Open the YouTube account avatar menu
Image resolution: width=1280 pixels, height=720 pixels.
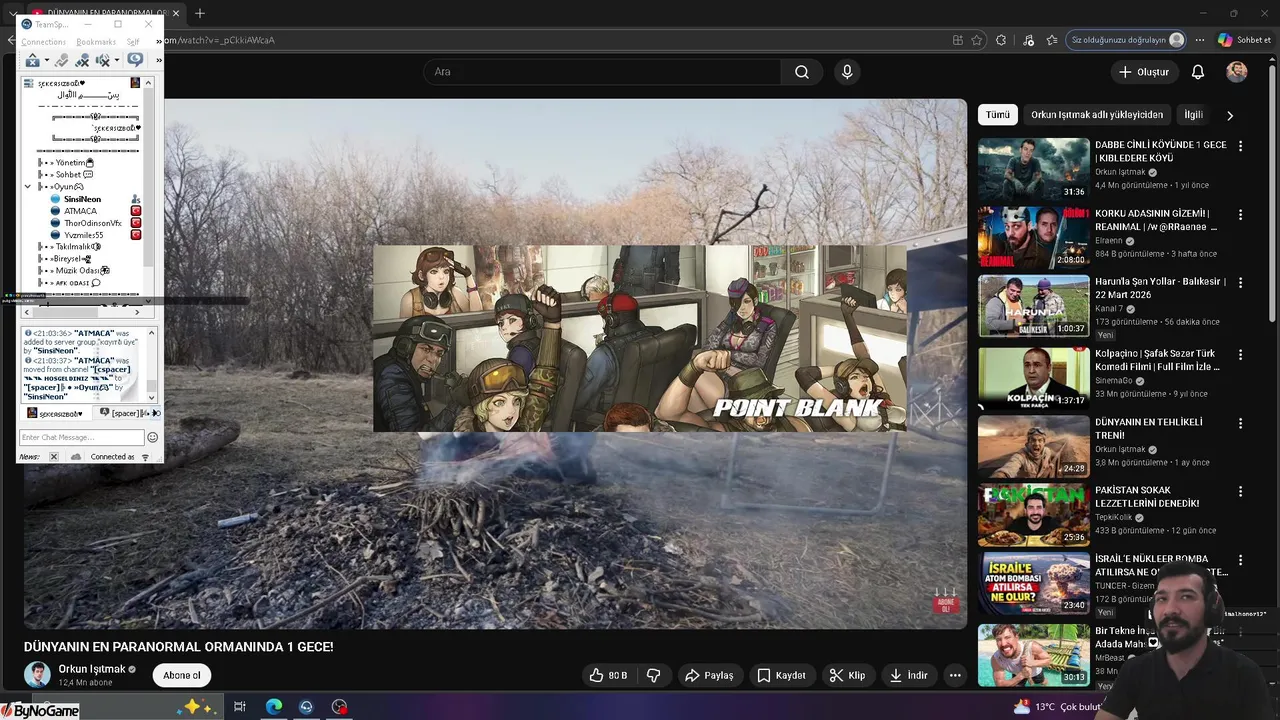pyautogui.click(x=1237, y=72)
